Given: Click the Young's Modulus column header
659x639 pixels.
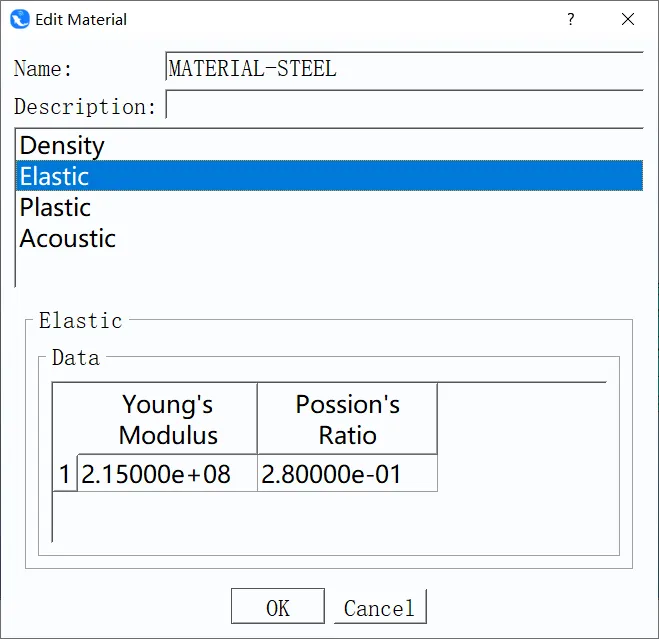Looking at the screenshot, I should [167, 419].
